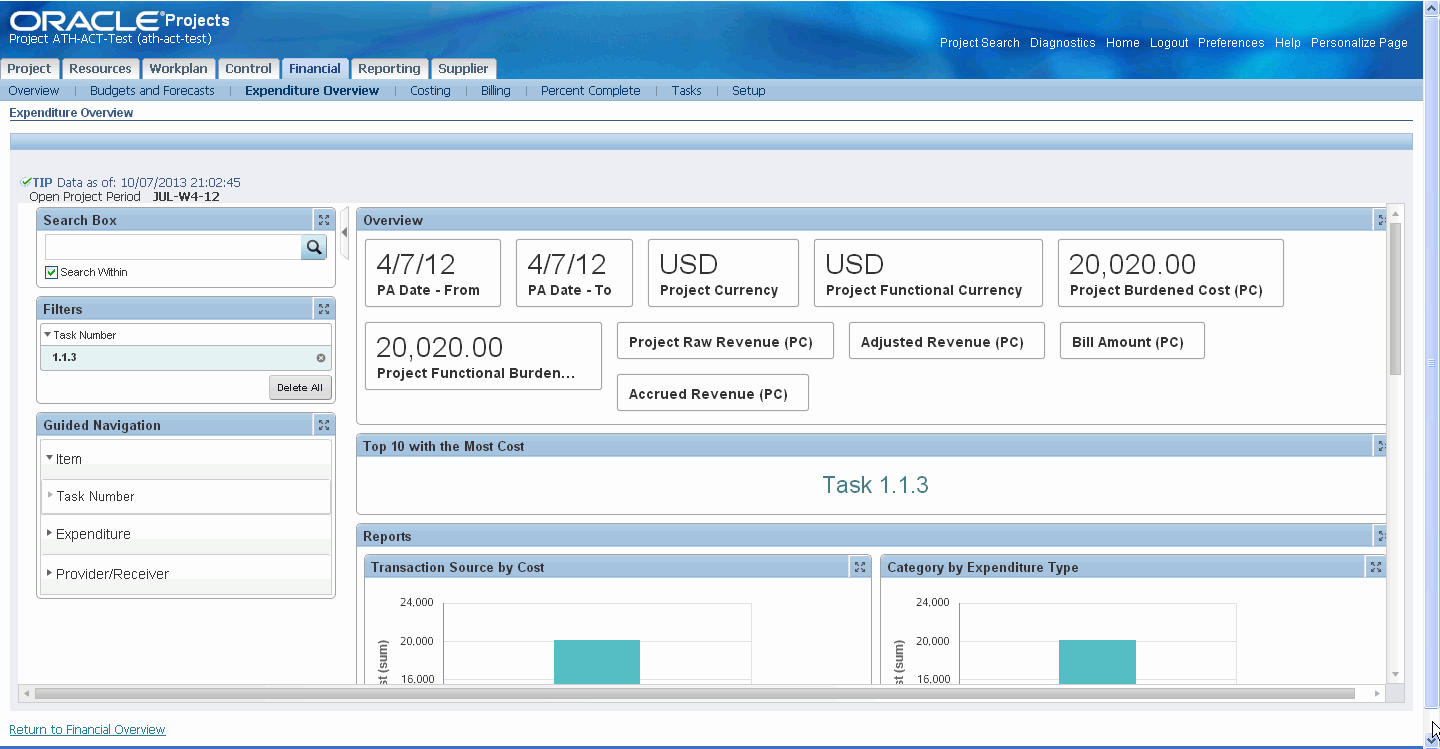Expand the Provider/Receiver navigation section
1440x749 pixels.
(50, 573)
